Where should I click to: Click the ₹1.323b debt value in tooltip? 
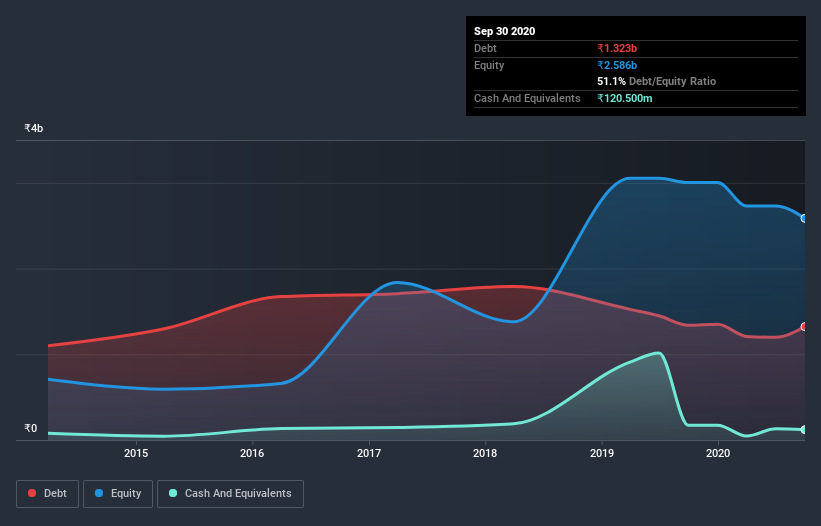[617, 48]
